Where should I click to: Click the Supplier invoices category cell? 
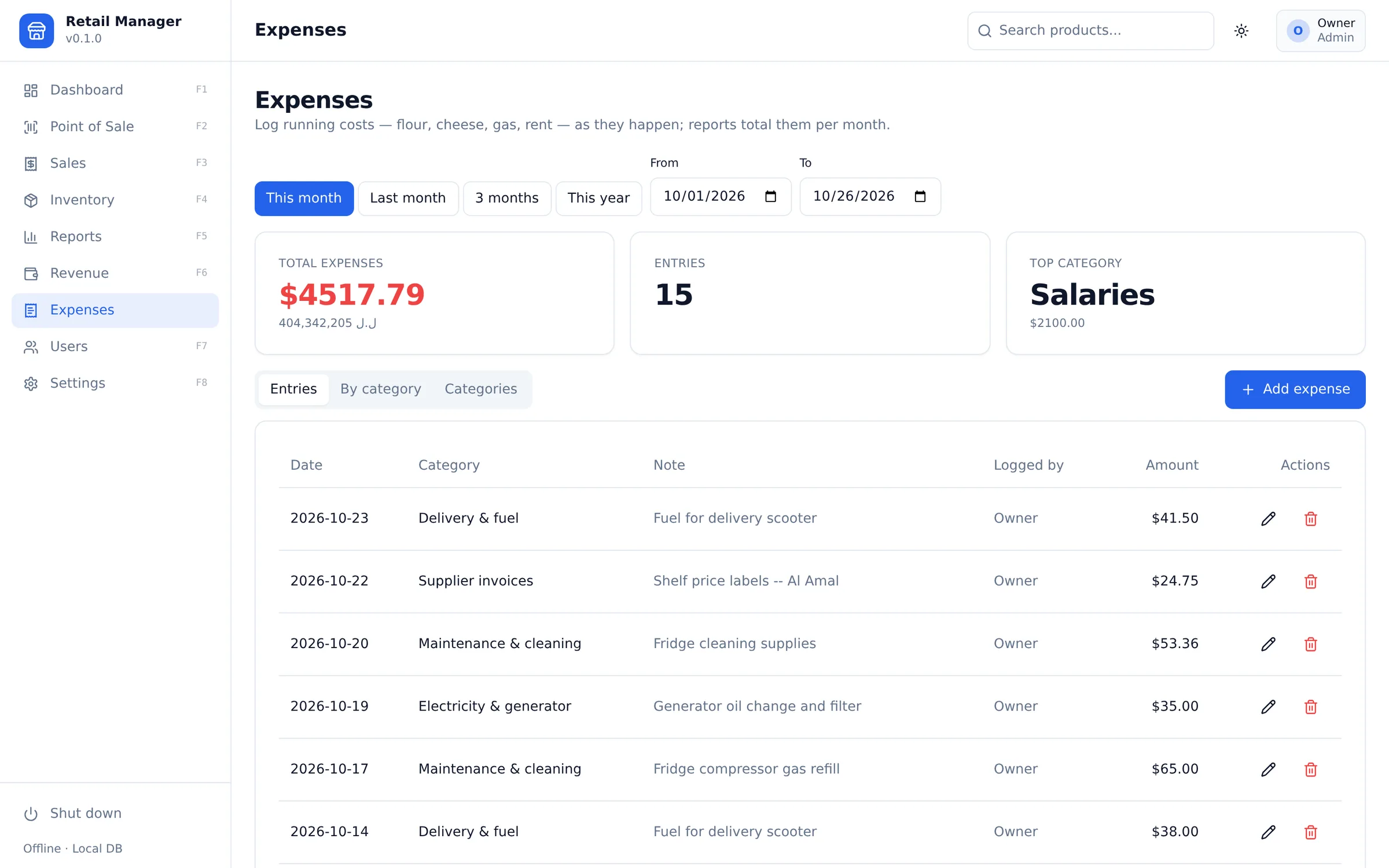[x=475, y=581]
